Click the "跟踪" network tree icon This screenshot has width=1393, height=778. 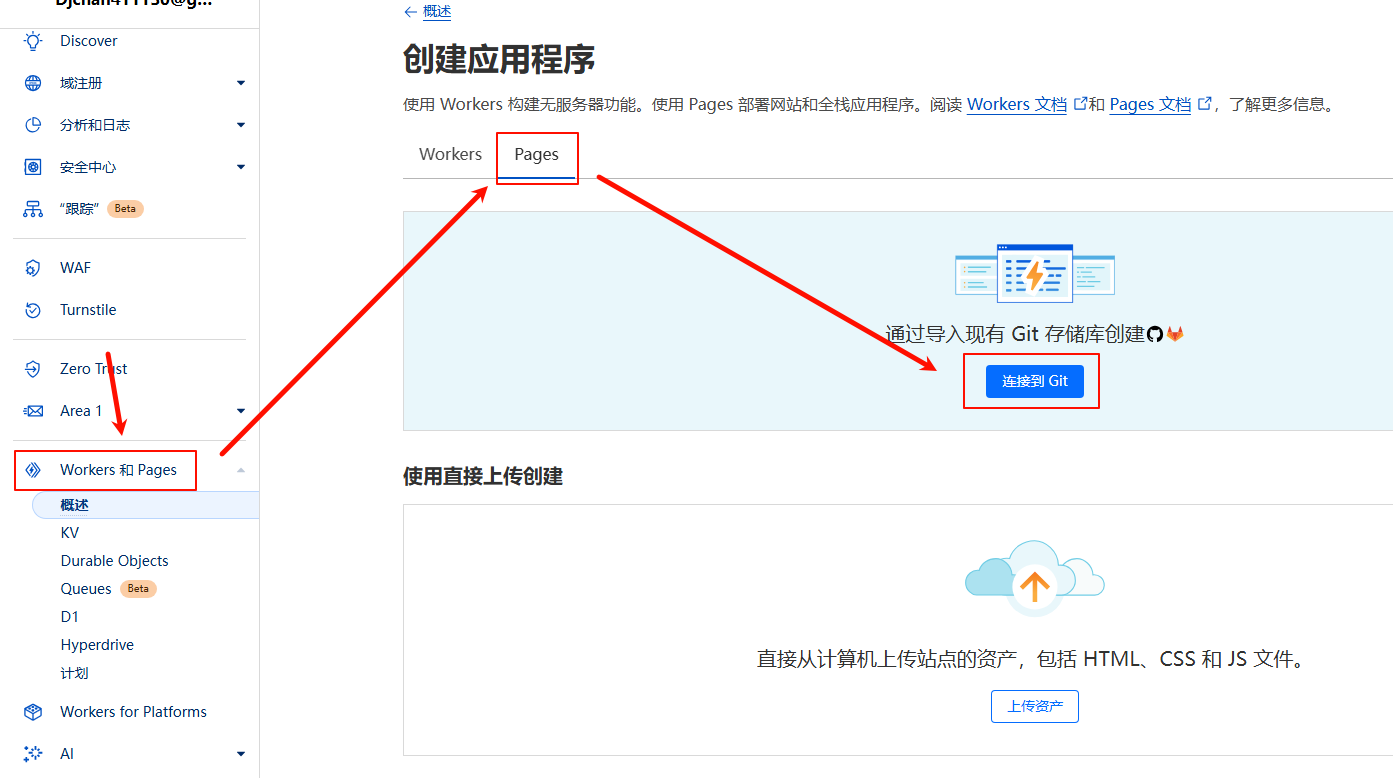[33, 209]
